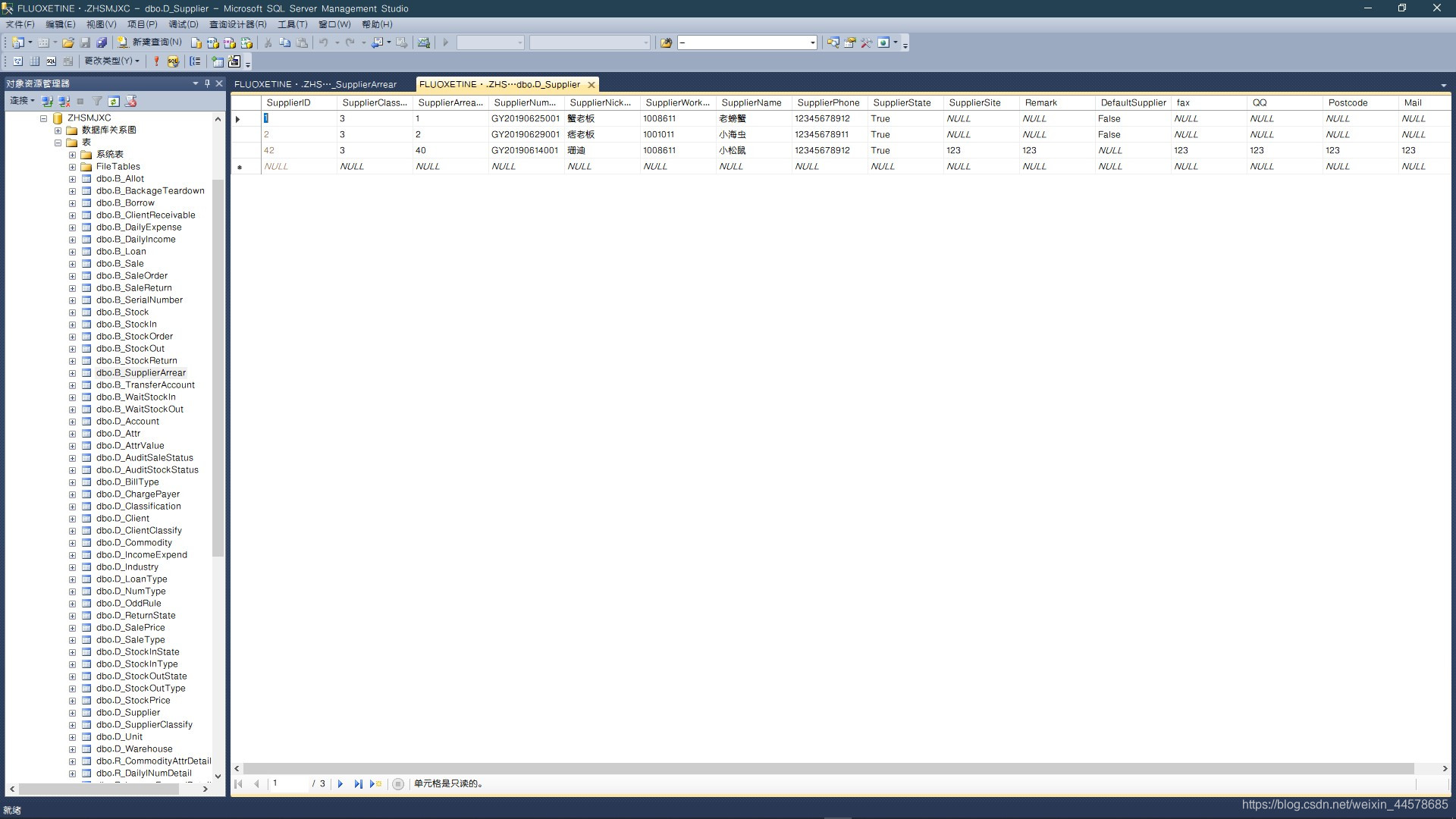Click the Analysis Services DMX query icon

coord(230,42)
